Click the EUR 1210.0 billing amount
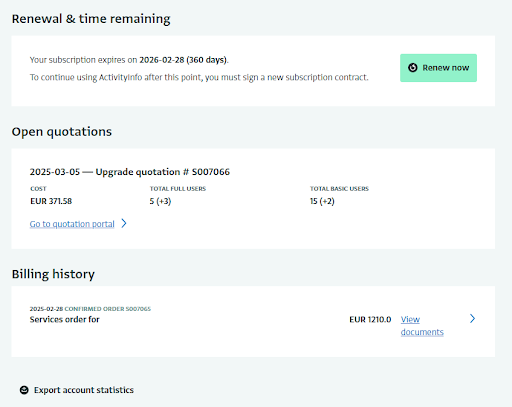The image size is (512, 407). (x=370, y=320)
